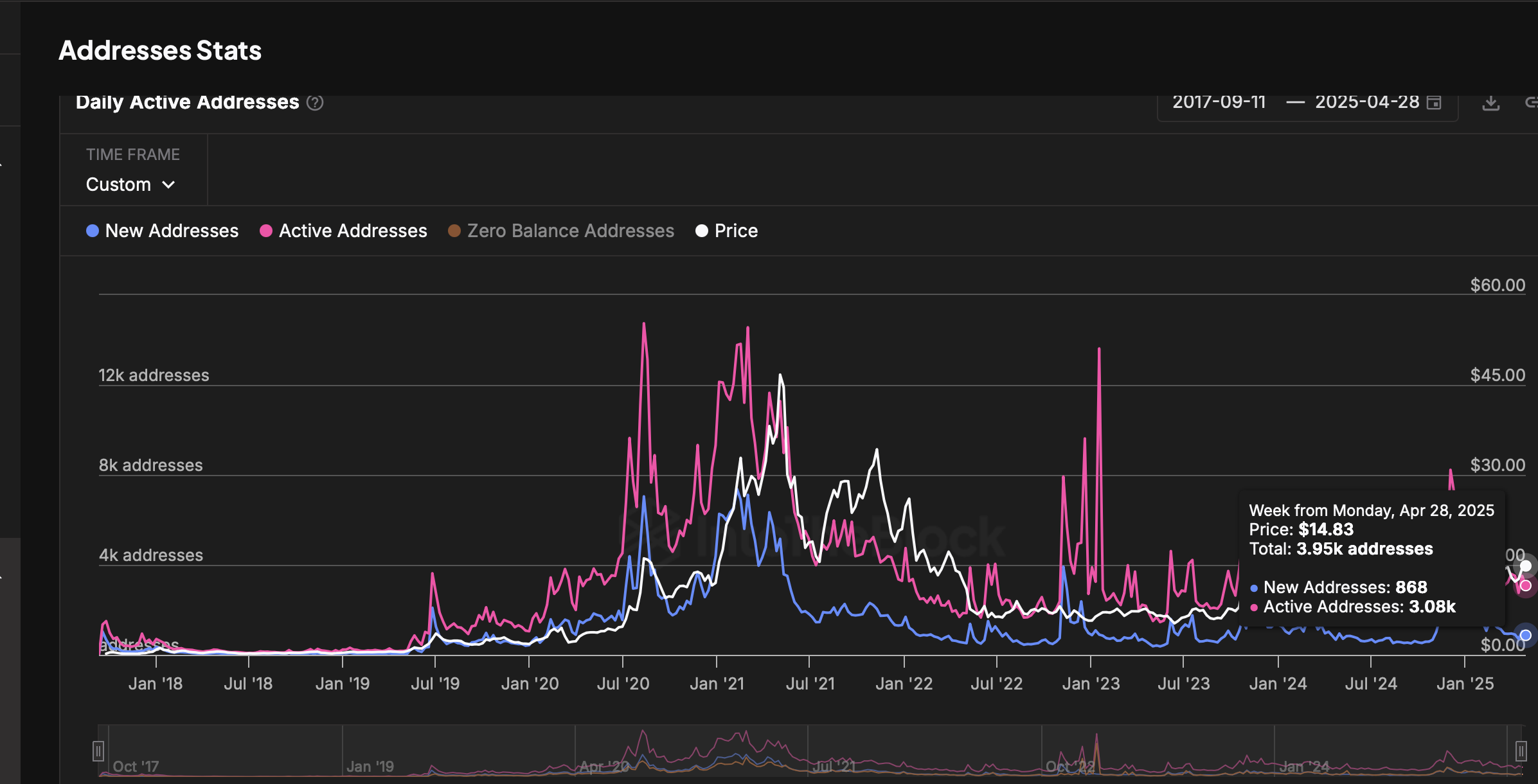The height and width of the screenshot is (784, 1538).
Task: Open the Custom time frame dropdown
Action: coord(131,184)
